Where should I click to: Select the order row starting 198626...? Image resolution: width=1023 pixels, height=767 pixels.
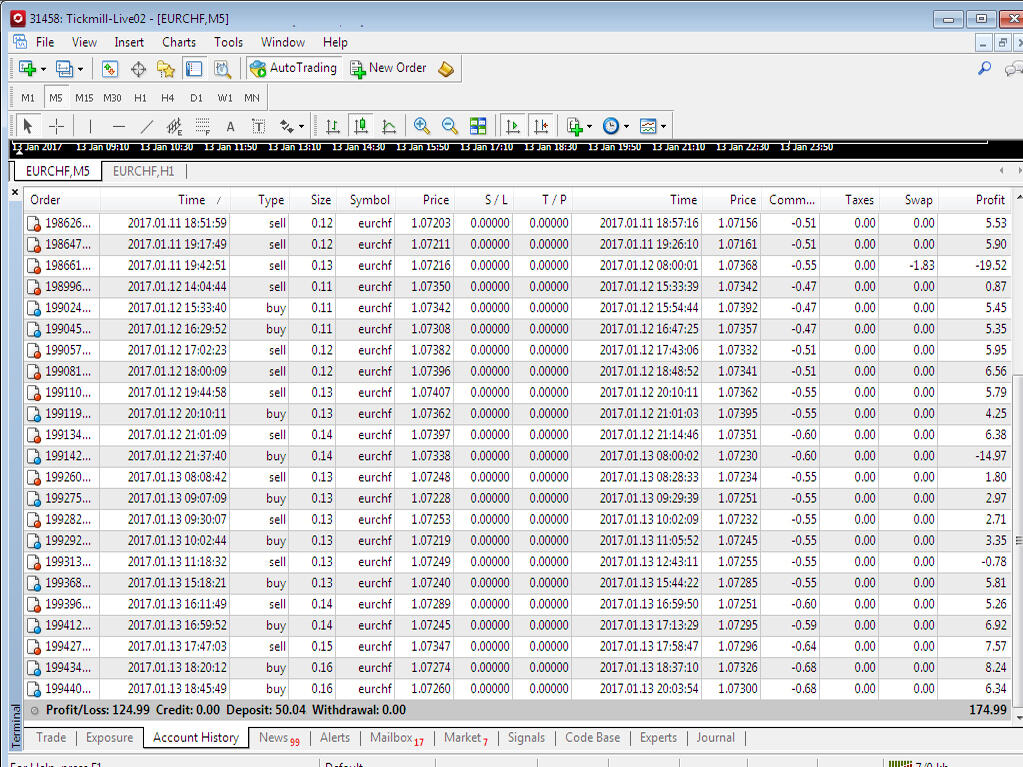(518, 223)
